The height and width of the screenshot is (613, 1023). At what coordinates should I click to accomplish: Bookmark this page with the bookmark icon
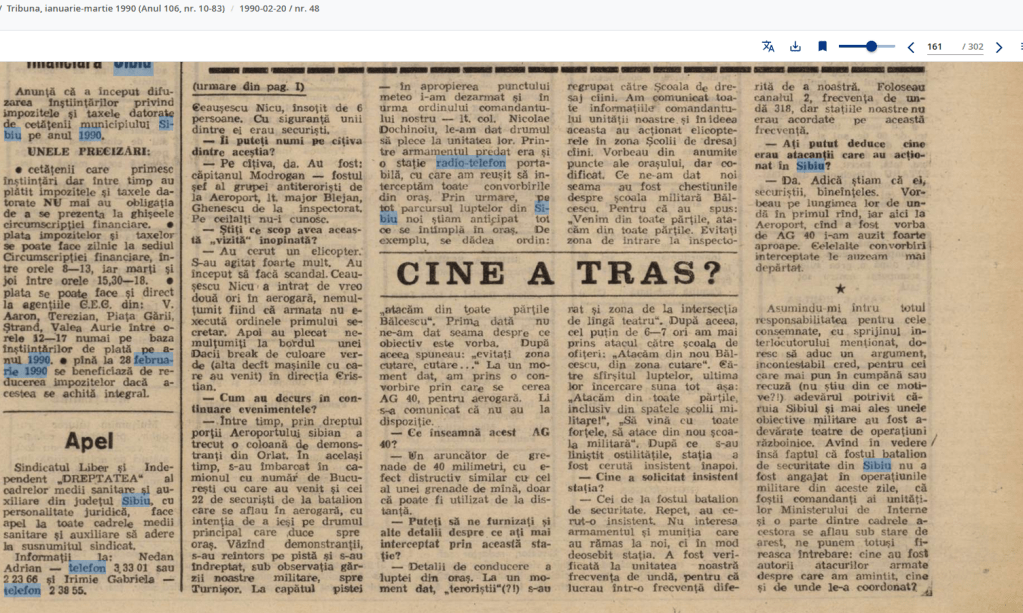click(822, 47)
